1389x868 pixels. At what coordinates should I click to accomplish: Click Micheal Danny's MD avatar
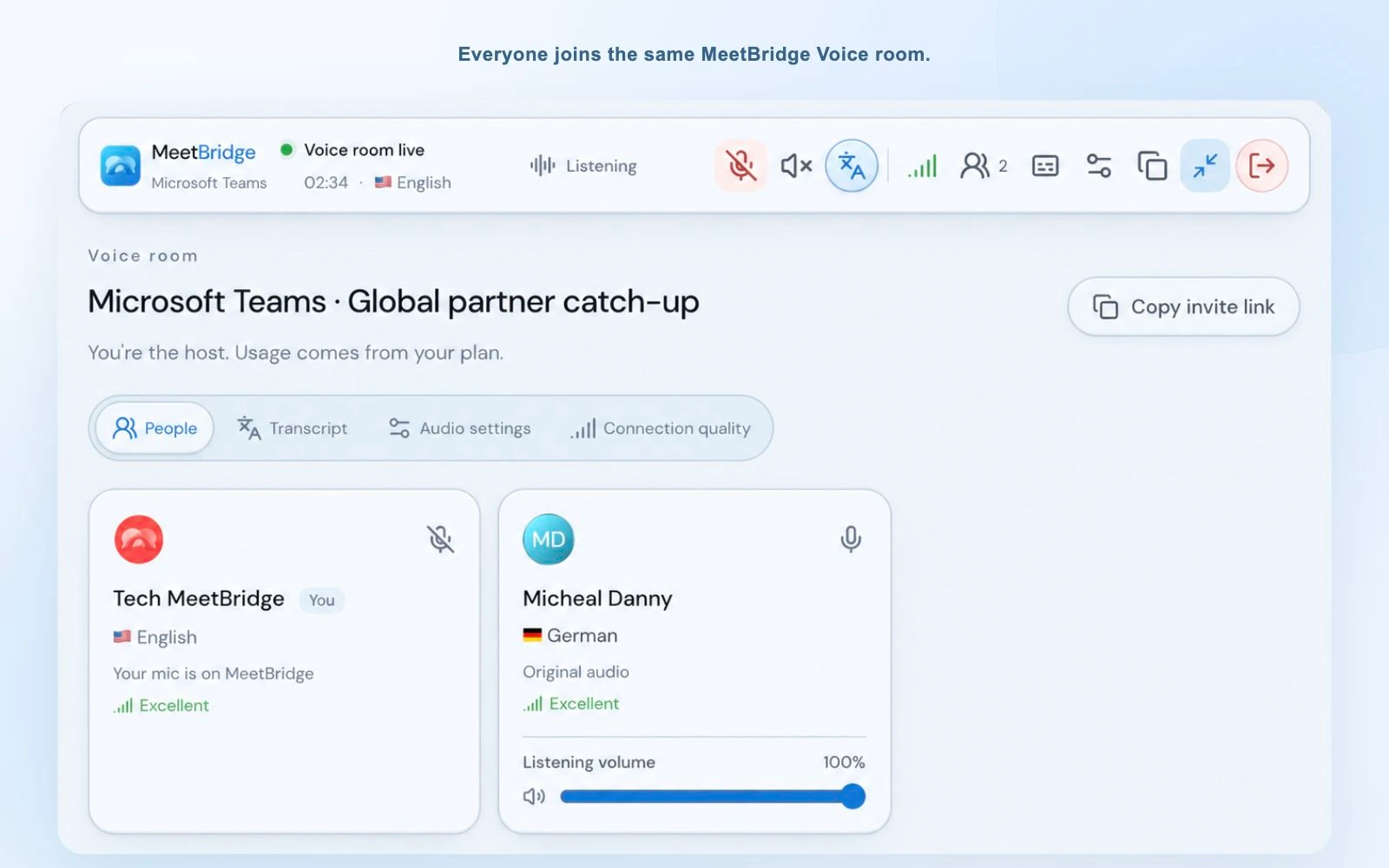point(549,539)
